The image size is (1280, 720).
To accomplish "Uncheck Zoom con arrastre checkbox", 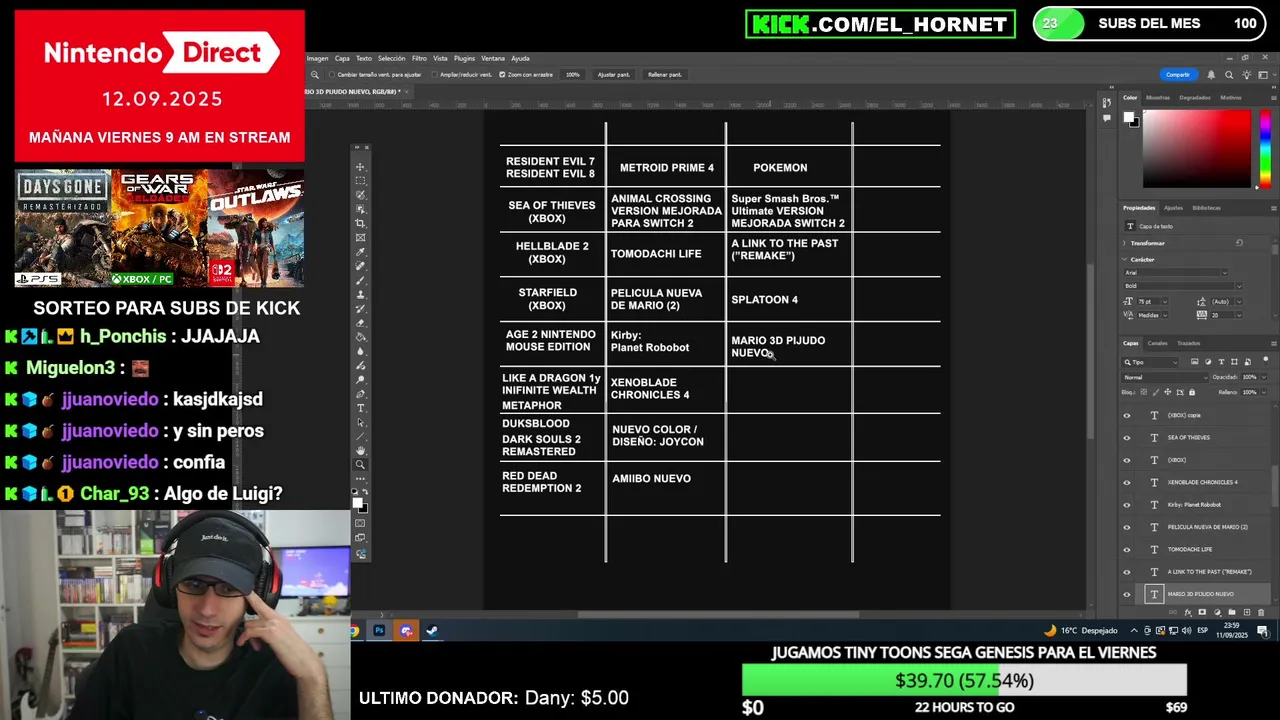I will [x=503, y=75].
